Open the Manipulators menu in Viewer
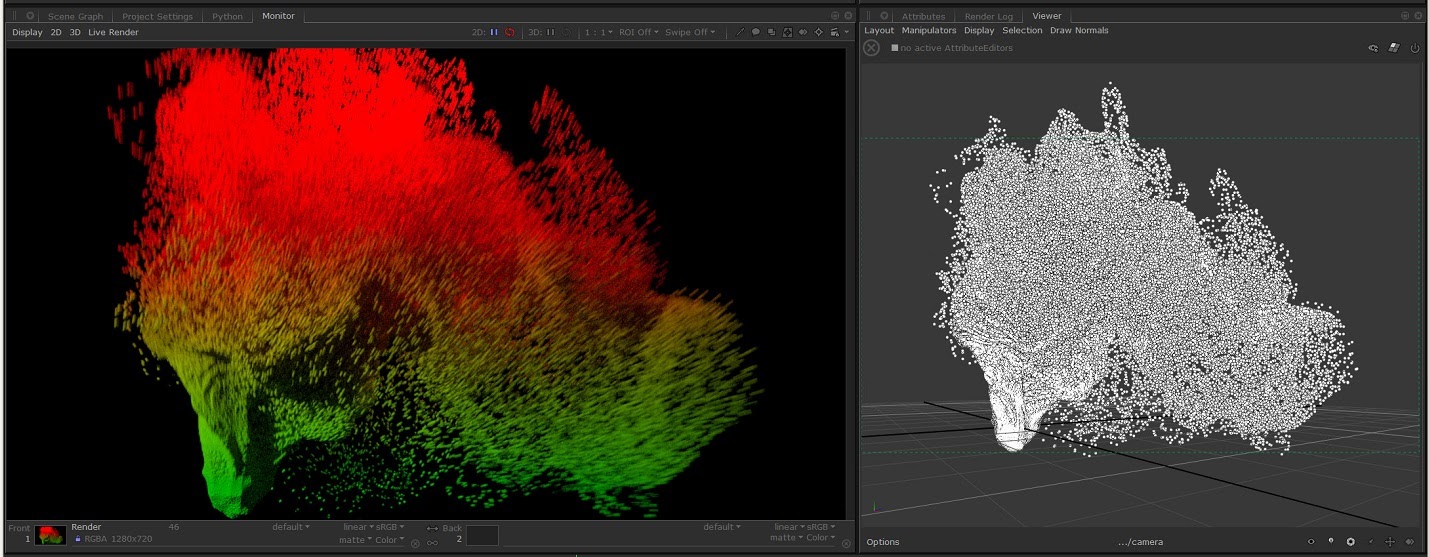 (x=929, y=30)
